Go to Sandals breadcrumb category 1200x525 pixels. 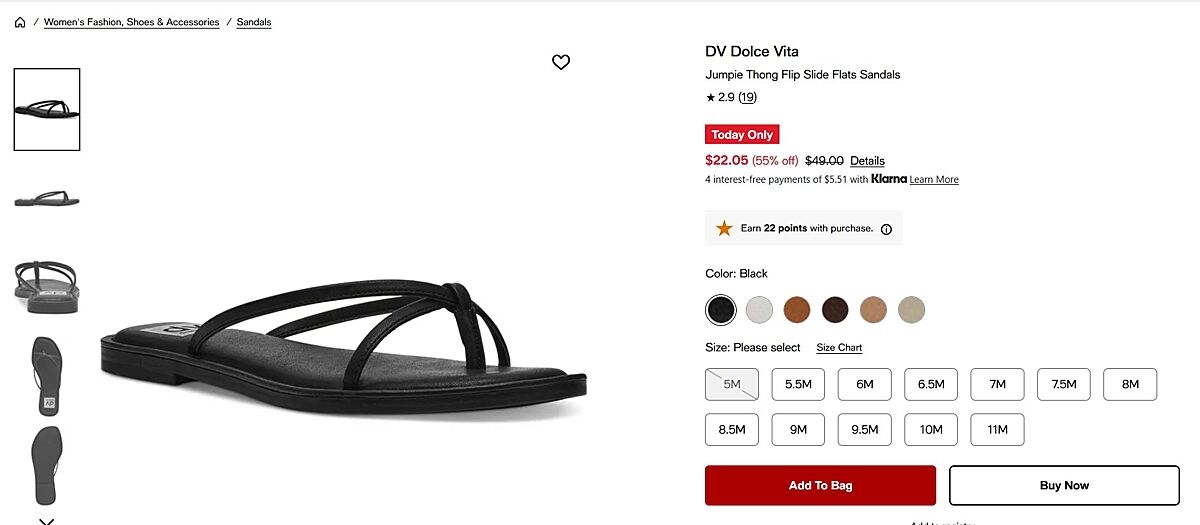[254, 22]
